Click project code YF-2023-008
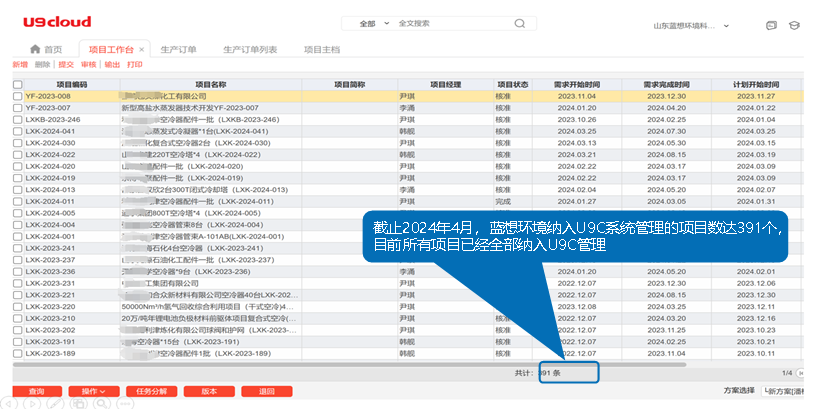 click(x=48, y=96)
